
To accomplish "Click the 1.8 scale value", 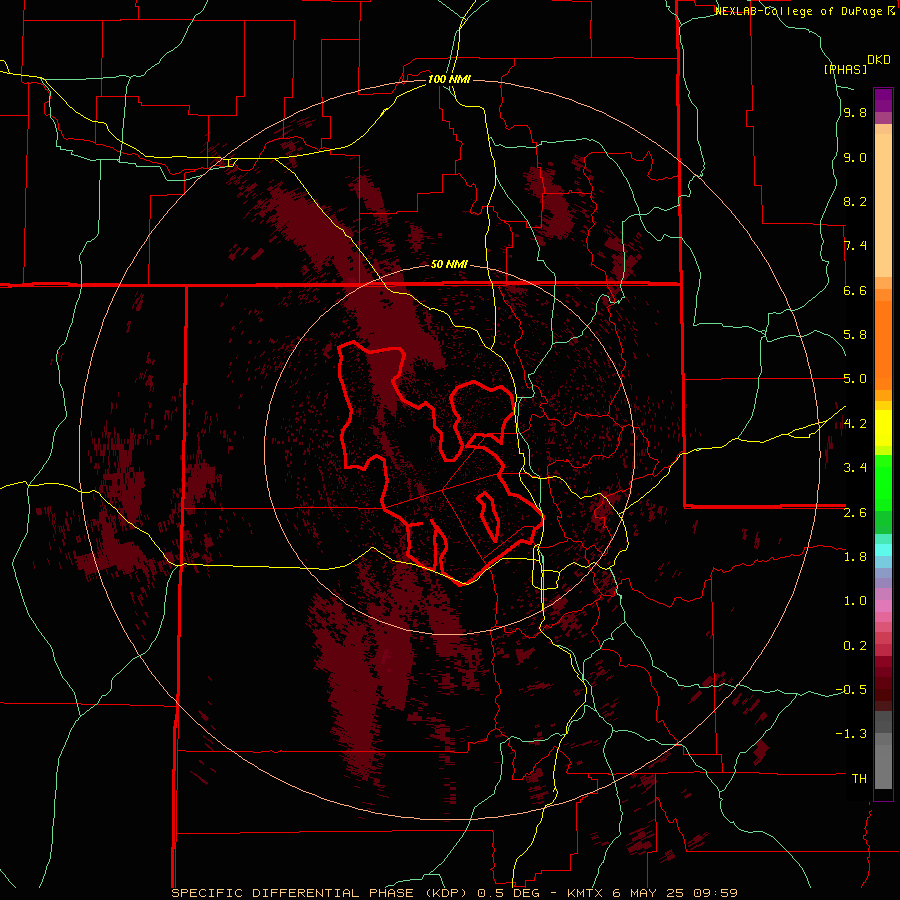I will (x=855, y=557).
